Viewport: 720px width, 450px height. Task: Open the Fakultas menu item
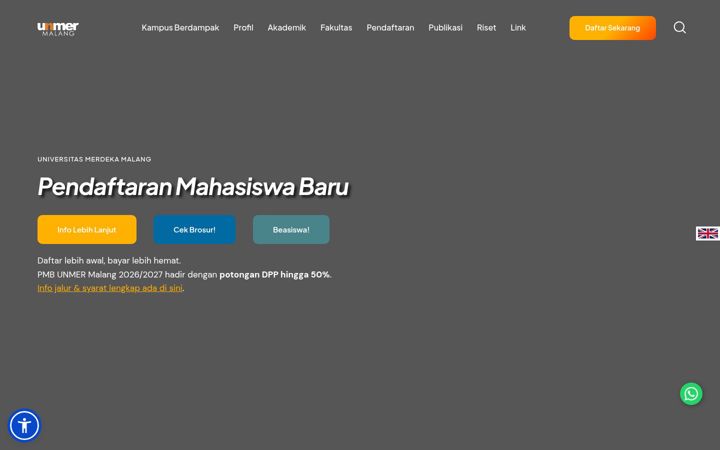tap(336, 28)
